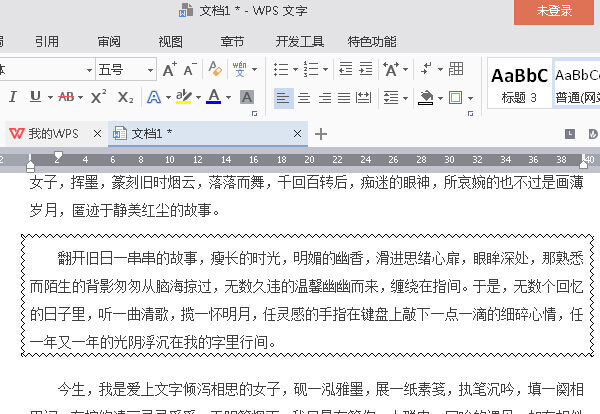Click the decrease font size icon

click(x=190, y=70)
